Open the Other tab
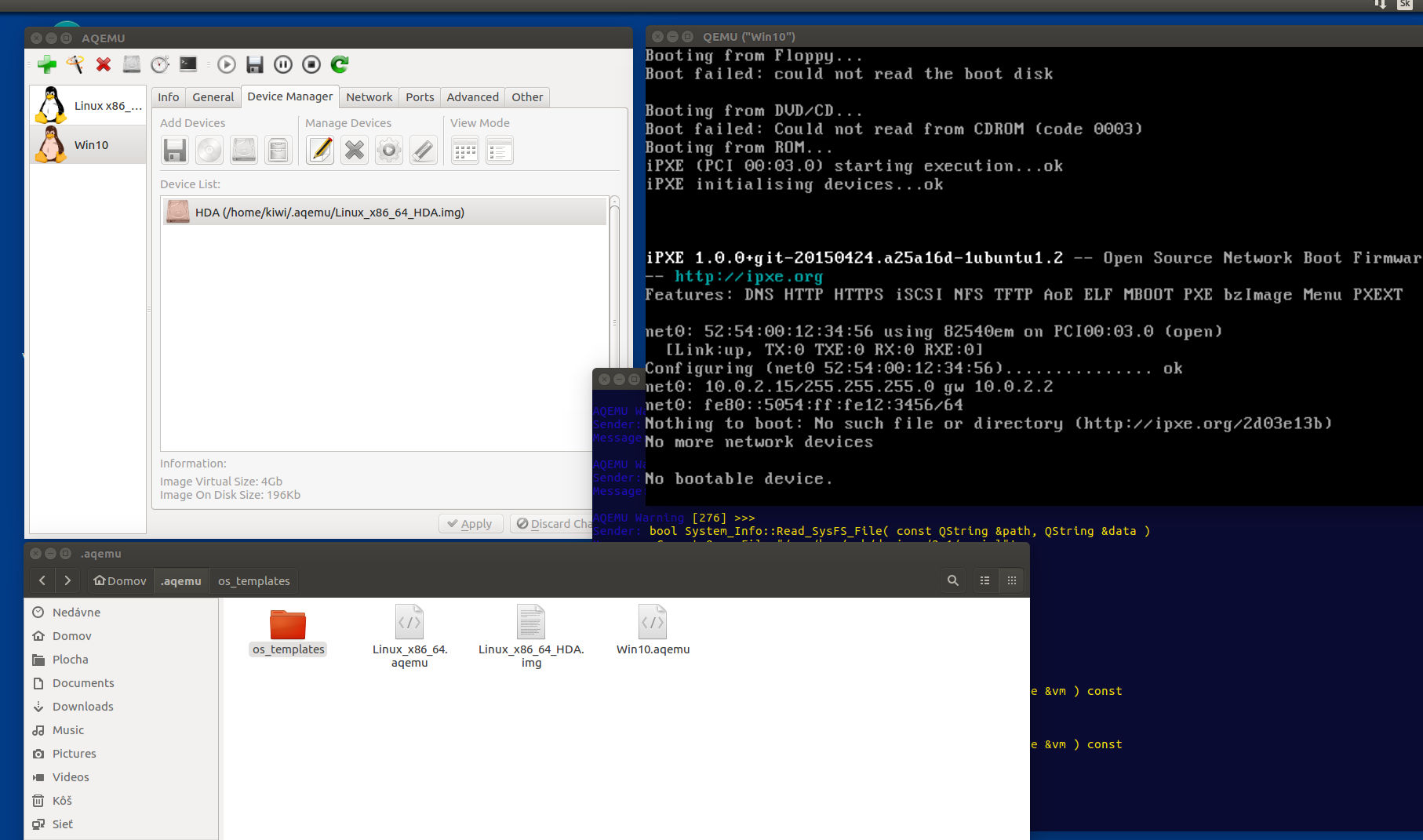 coord(527,97)
